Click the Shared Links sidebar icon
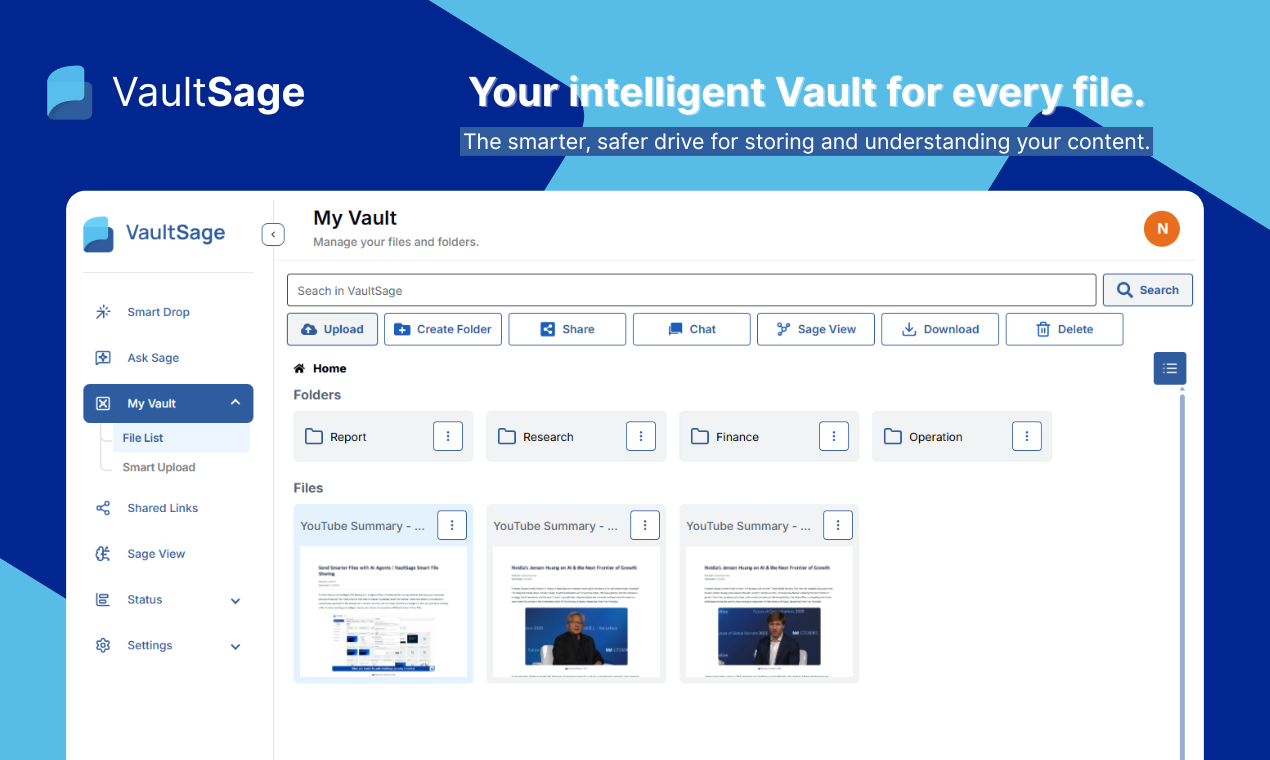This screenshot has height=760, width=1270. point(102,508)
